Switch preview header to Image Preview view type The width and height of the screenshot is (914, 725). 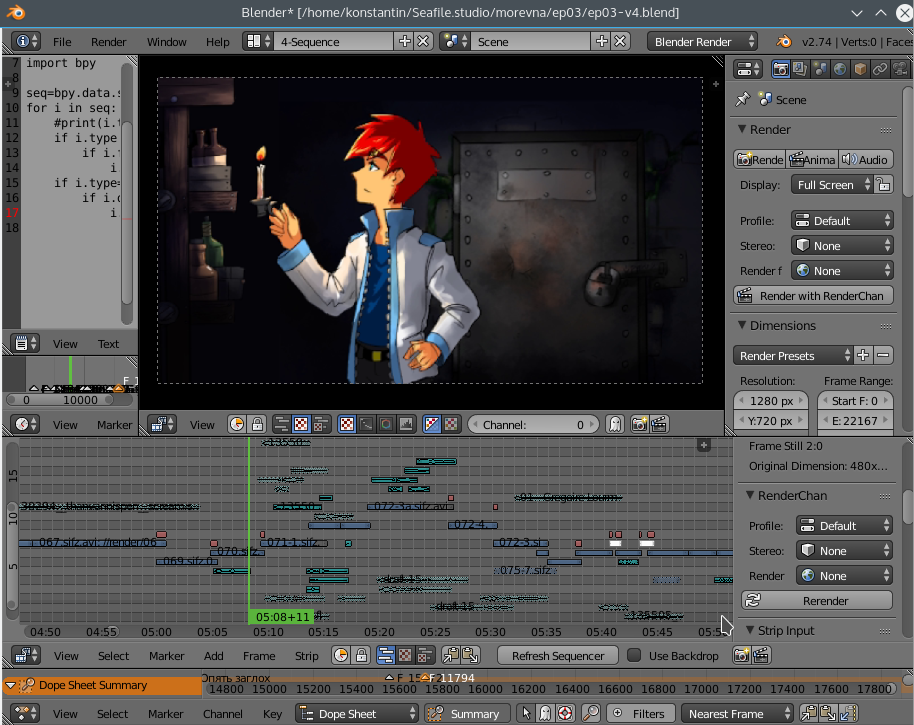pyautogui.click(x=301, y=424)
